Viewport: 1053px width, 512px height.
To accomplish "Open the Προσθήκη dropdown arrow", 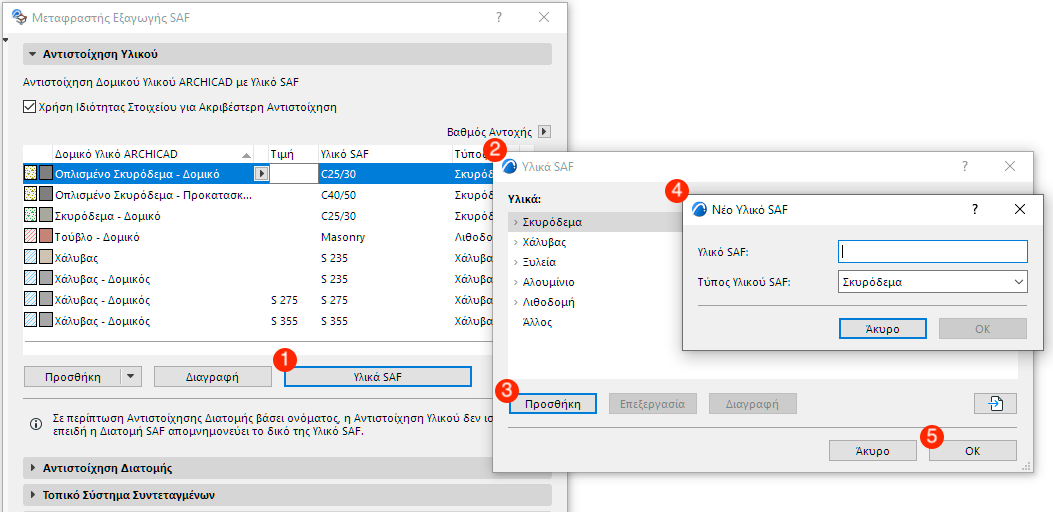I will 132,377.
